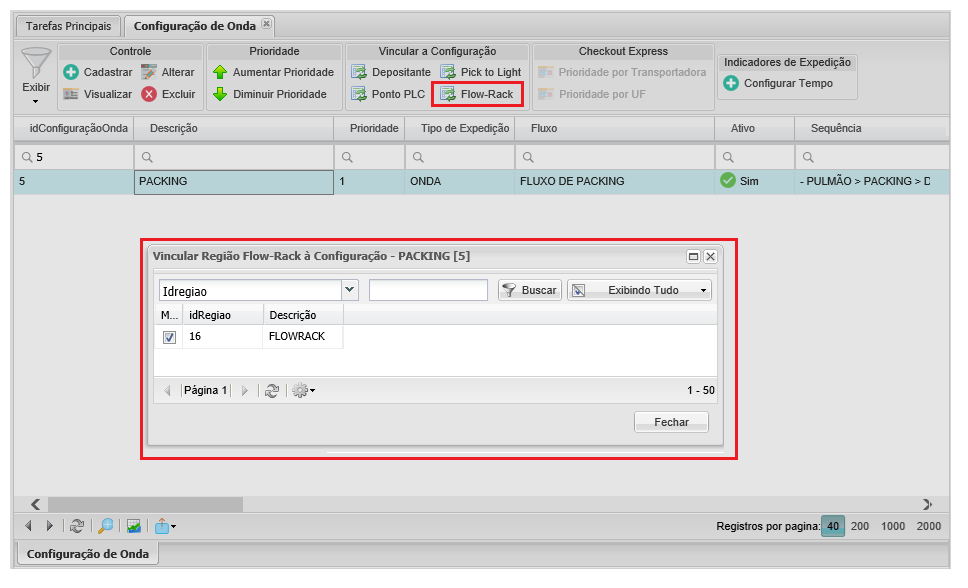Go to previous page in dialog pager

167,391
